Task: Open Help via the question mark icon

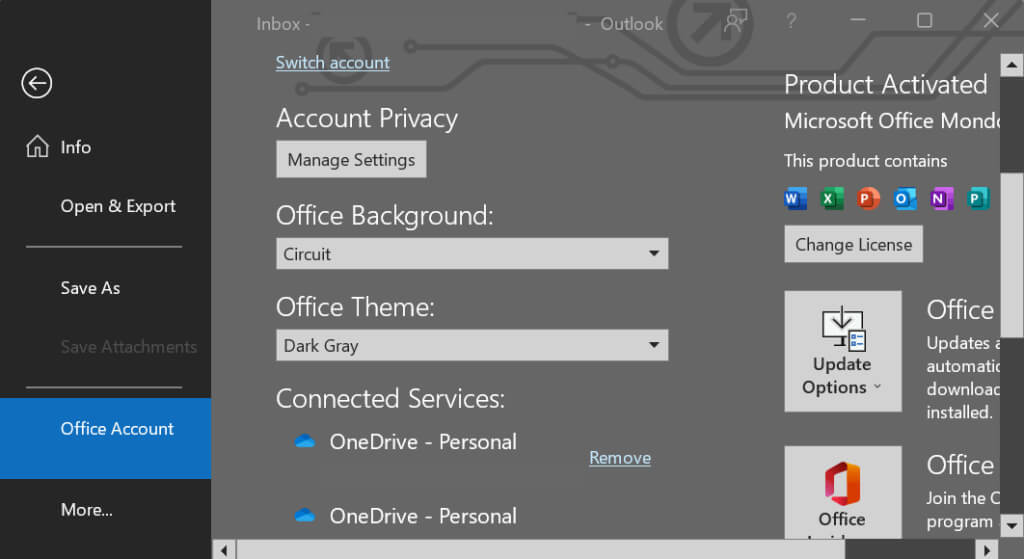Action: tap(791, 22)
